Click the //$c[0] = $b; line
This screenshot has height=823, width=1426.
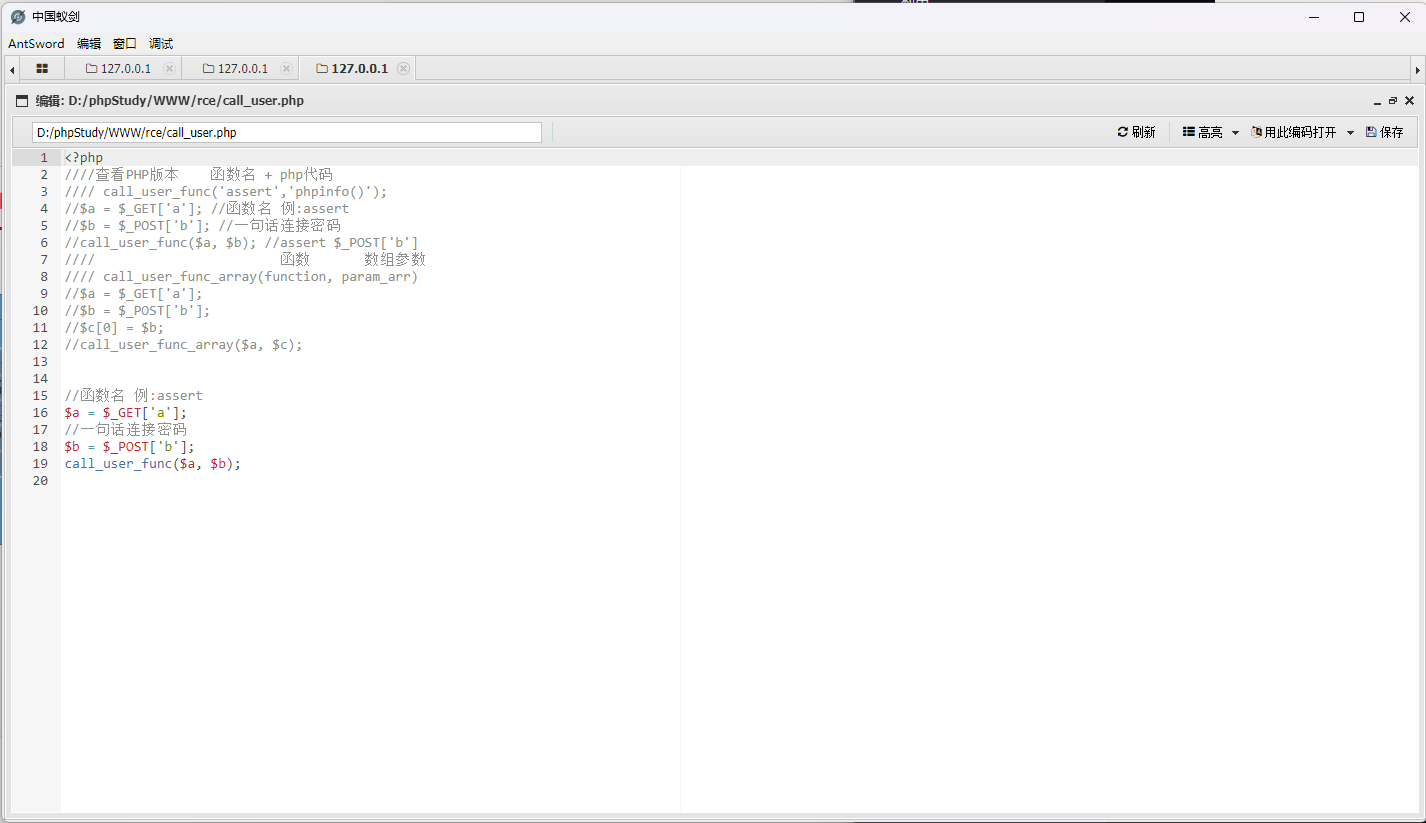115,328
